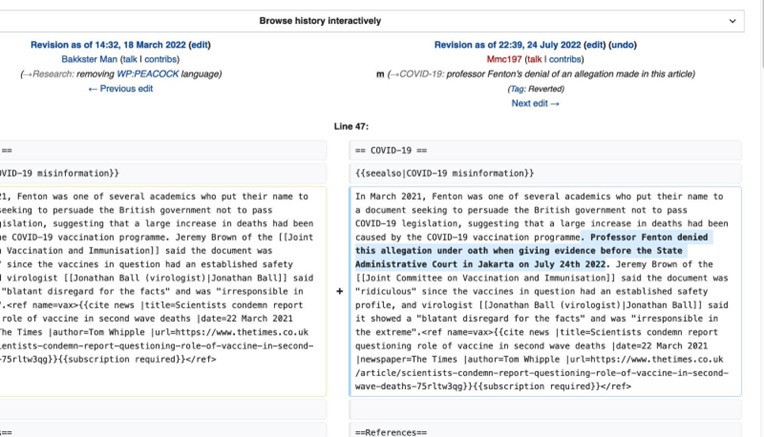Follow the →COVID-19 section link in edit summary
Image resolution: width=764 pixels, height=437 pixels.
tap(417, 74)
